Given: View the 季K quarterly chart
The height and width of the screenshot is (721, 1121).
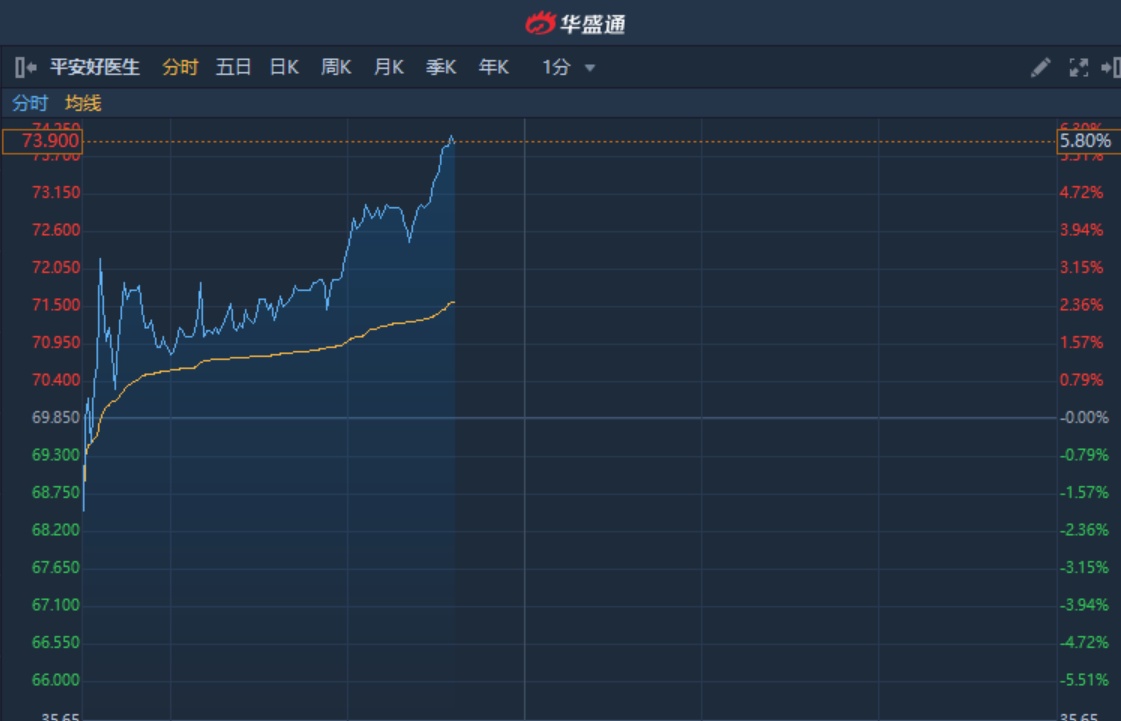Looking at the screenshot, I should 441,68.
